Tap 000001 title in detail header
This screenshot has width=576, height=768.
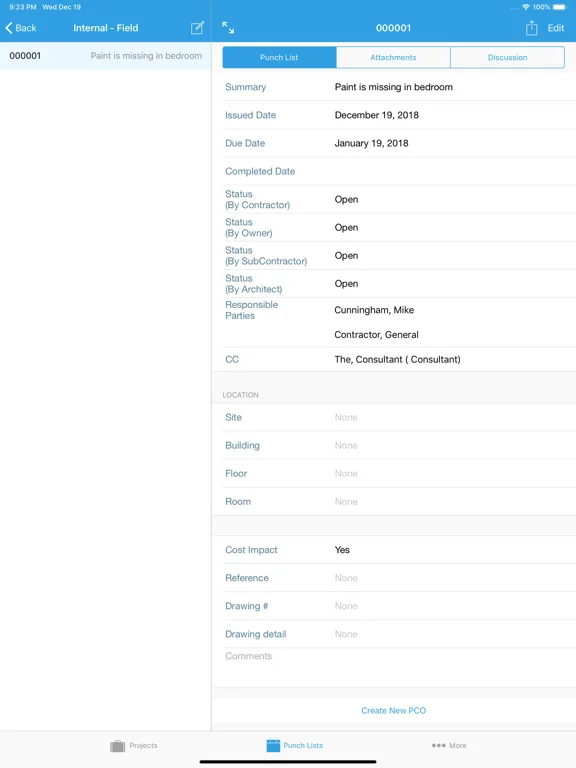click(393, 28)
